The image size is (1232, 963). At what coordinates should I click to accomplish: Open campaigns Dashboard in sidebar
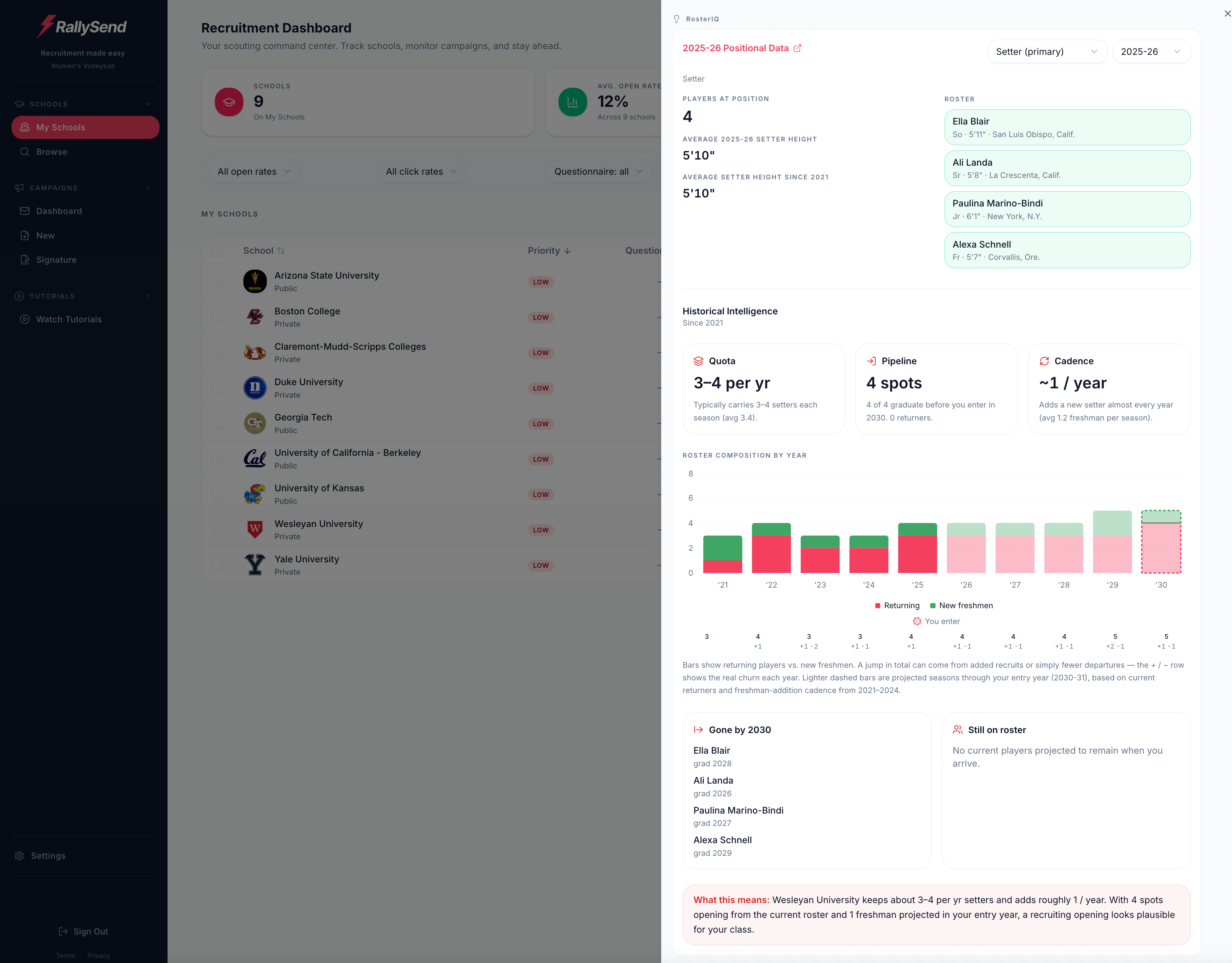[85, 211]
